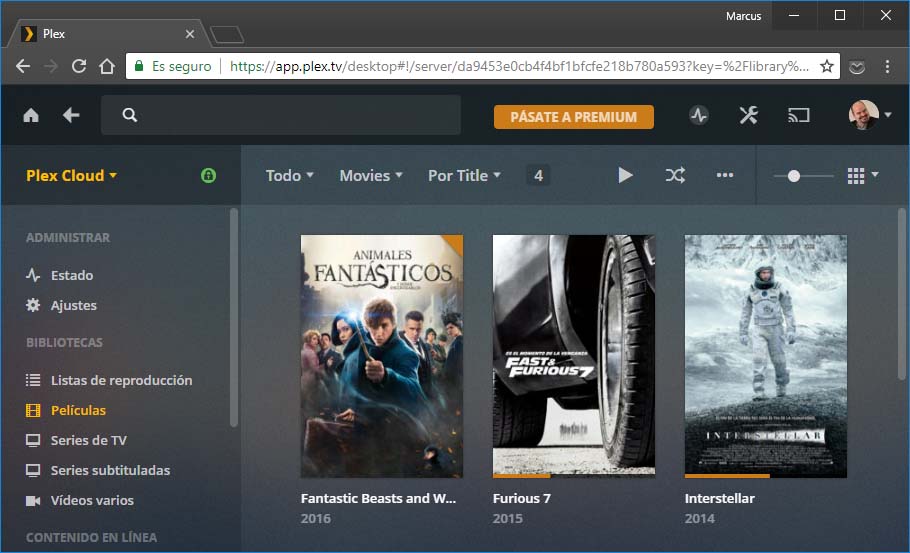Click the Vídeos varios camera icon

click(33, 500)
